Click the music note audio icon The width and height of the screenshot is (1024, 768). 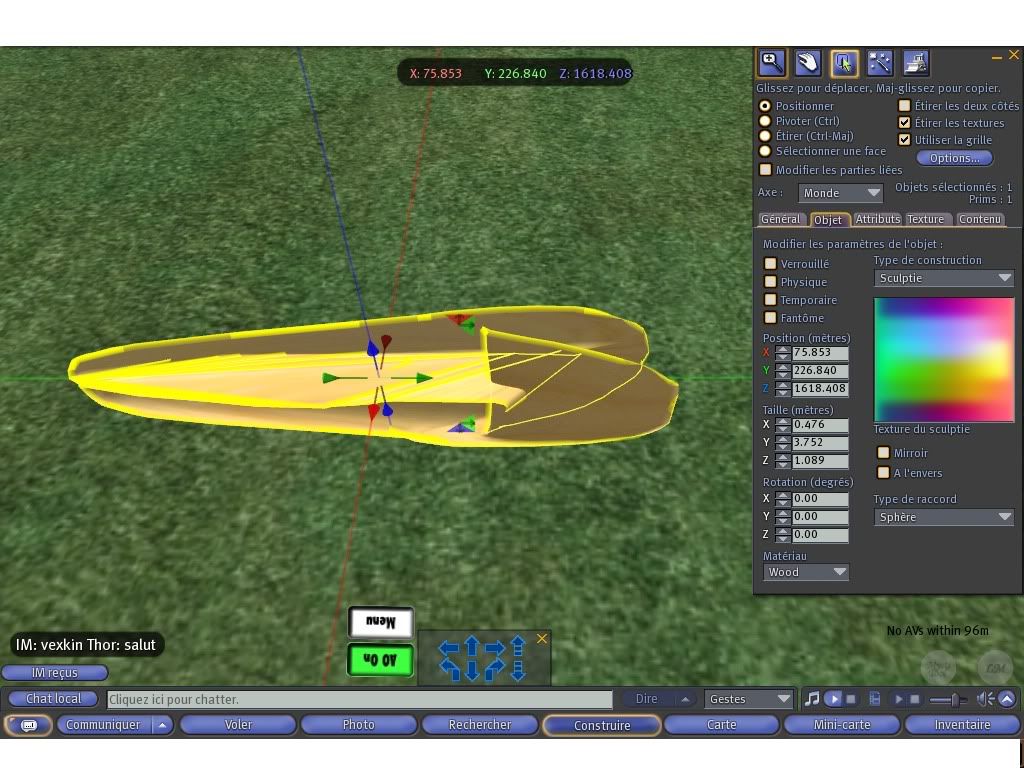point(812,699)
